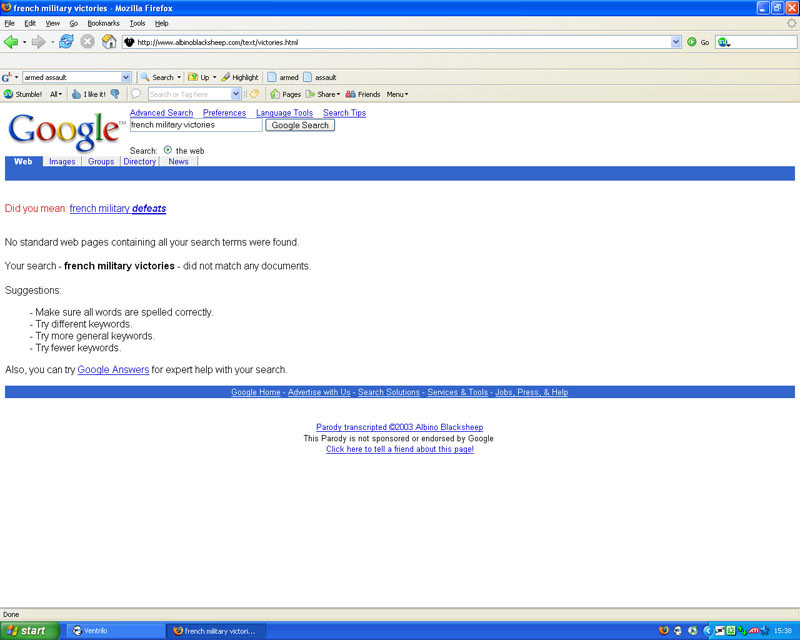Open the Tools menu
This screenshot has width=800, height=640.
pyautogui.click(x=137, y=23)
